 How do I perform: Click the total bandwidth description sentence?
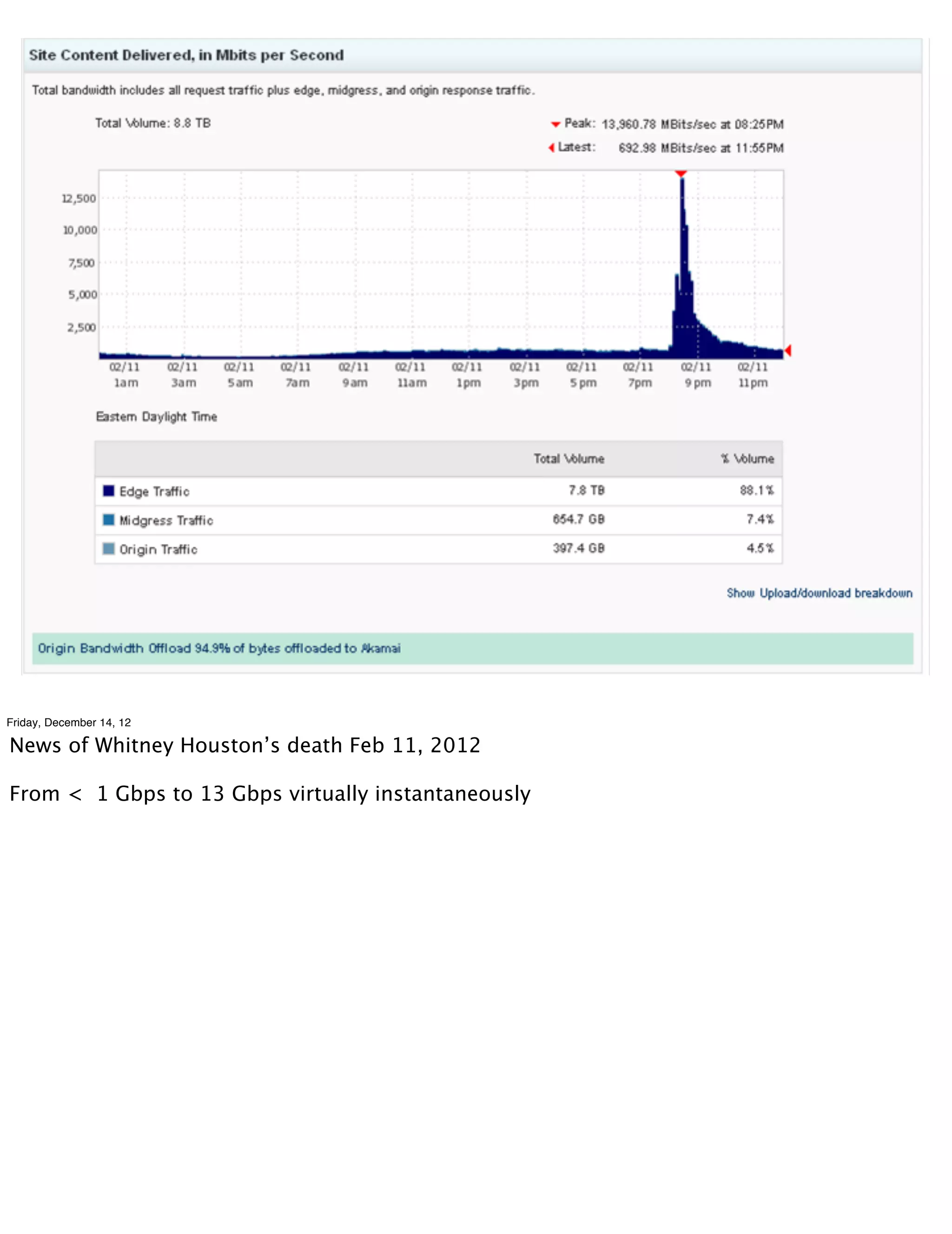coord(283,90)
